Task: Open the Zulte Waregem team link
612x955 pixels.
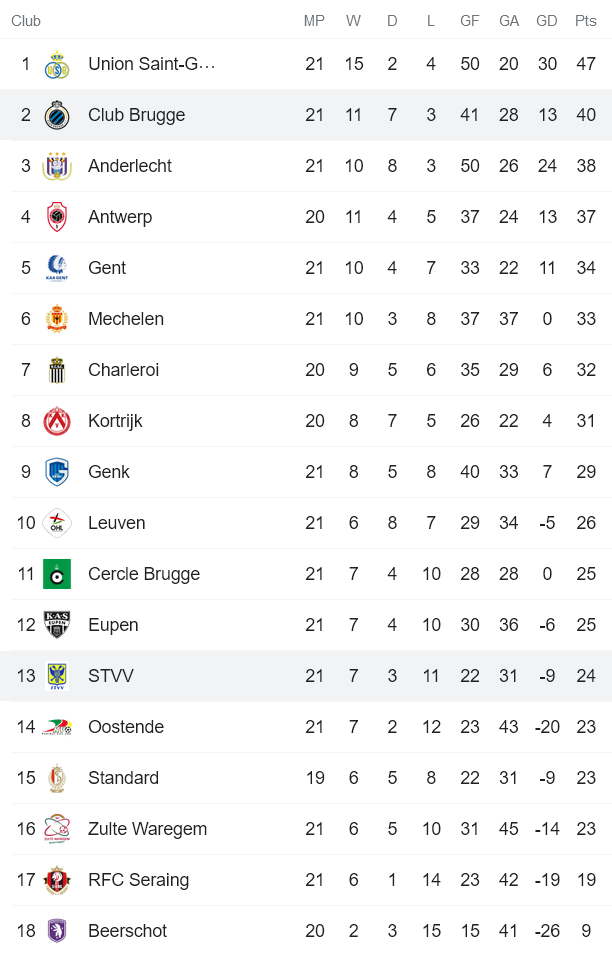Action: [x=147, y=829]
